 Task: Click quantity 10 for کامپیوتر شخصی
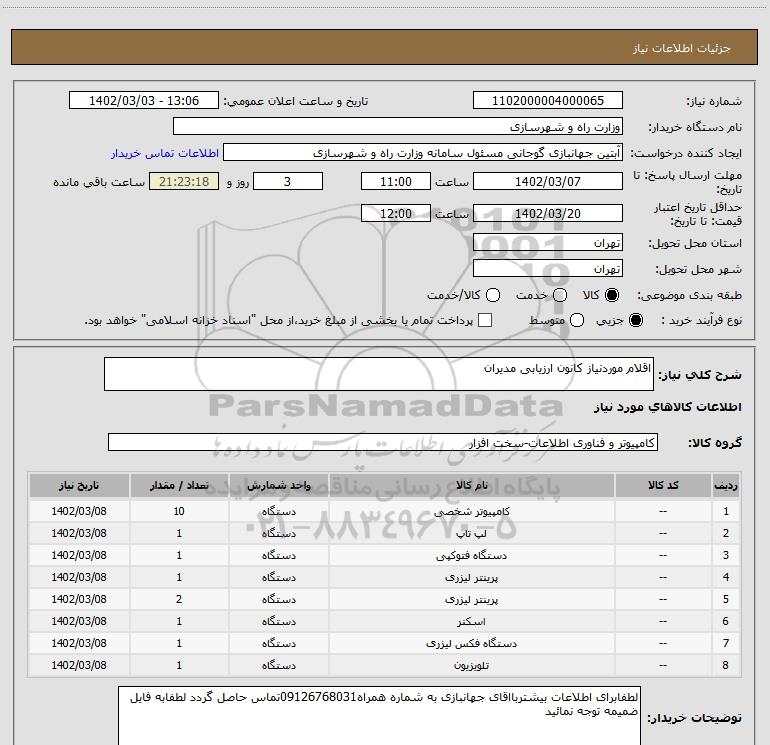(179, 511)
